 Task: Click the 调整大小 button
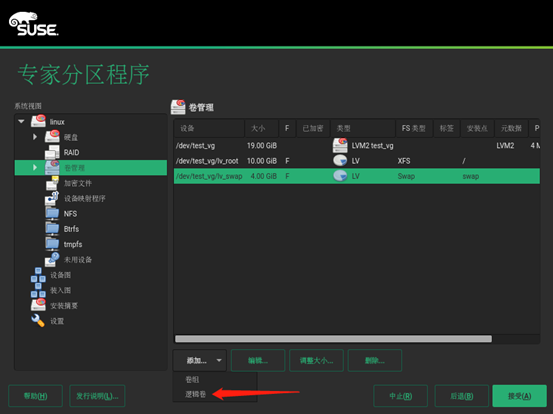pyautogui.click(x=316, y=360)
